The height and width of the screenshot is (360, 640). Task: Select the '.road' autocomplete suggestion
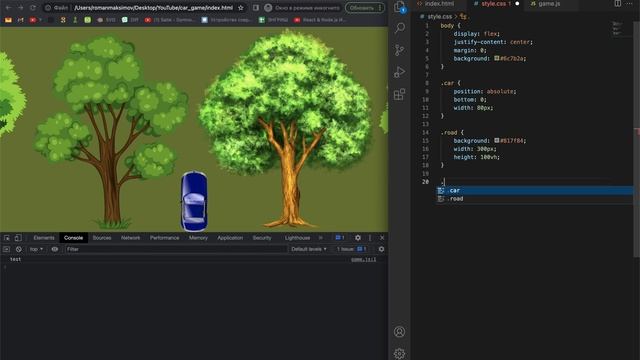535,199
